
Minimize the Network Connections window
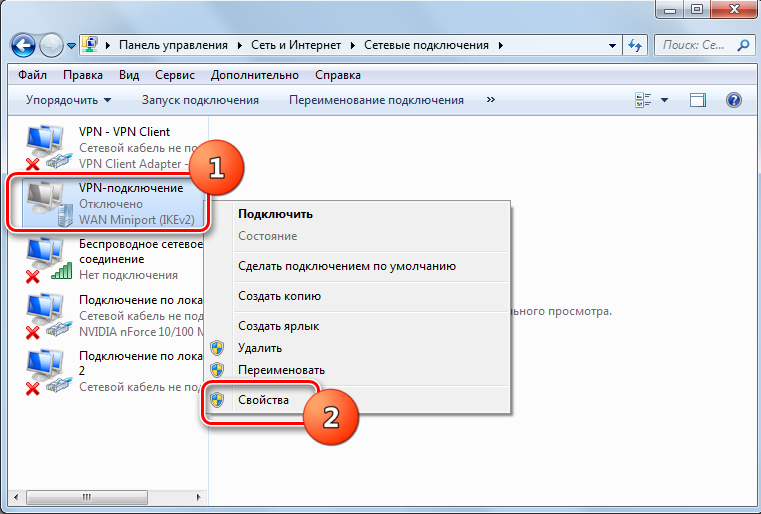[x=670, y=9]
